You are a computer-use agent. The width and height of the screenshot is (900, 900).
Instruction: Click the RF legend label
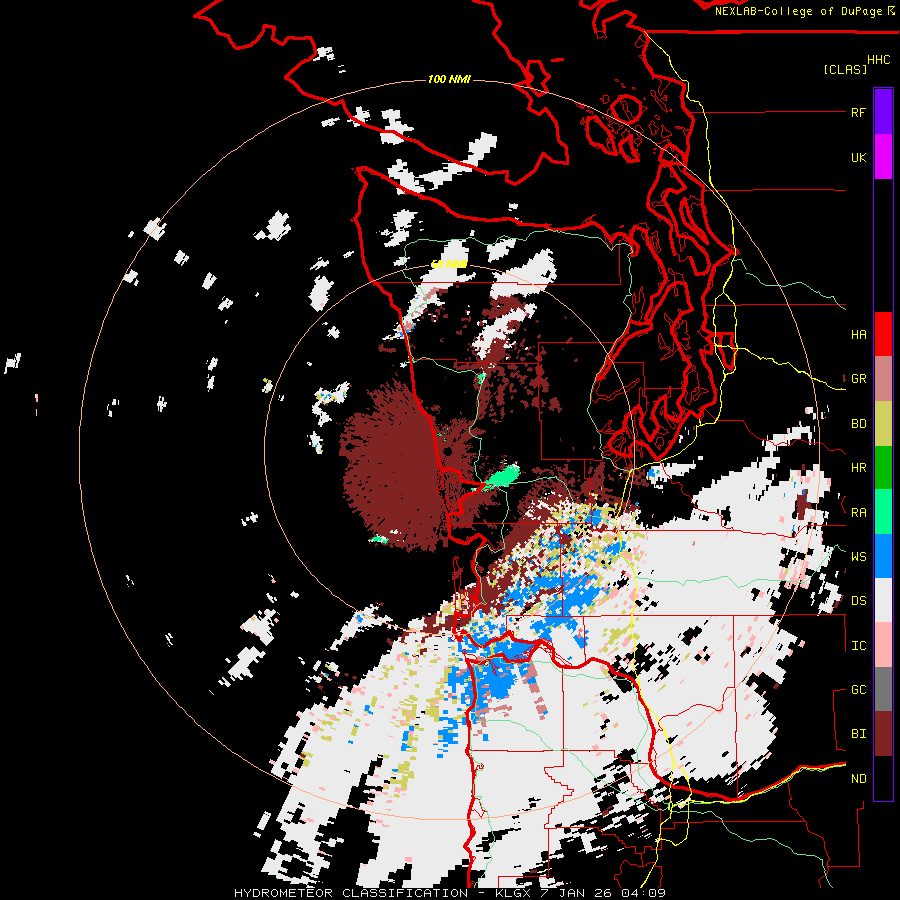(858, 112)
